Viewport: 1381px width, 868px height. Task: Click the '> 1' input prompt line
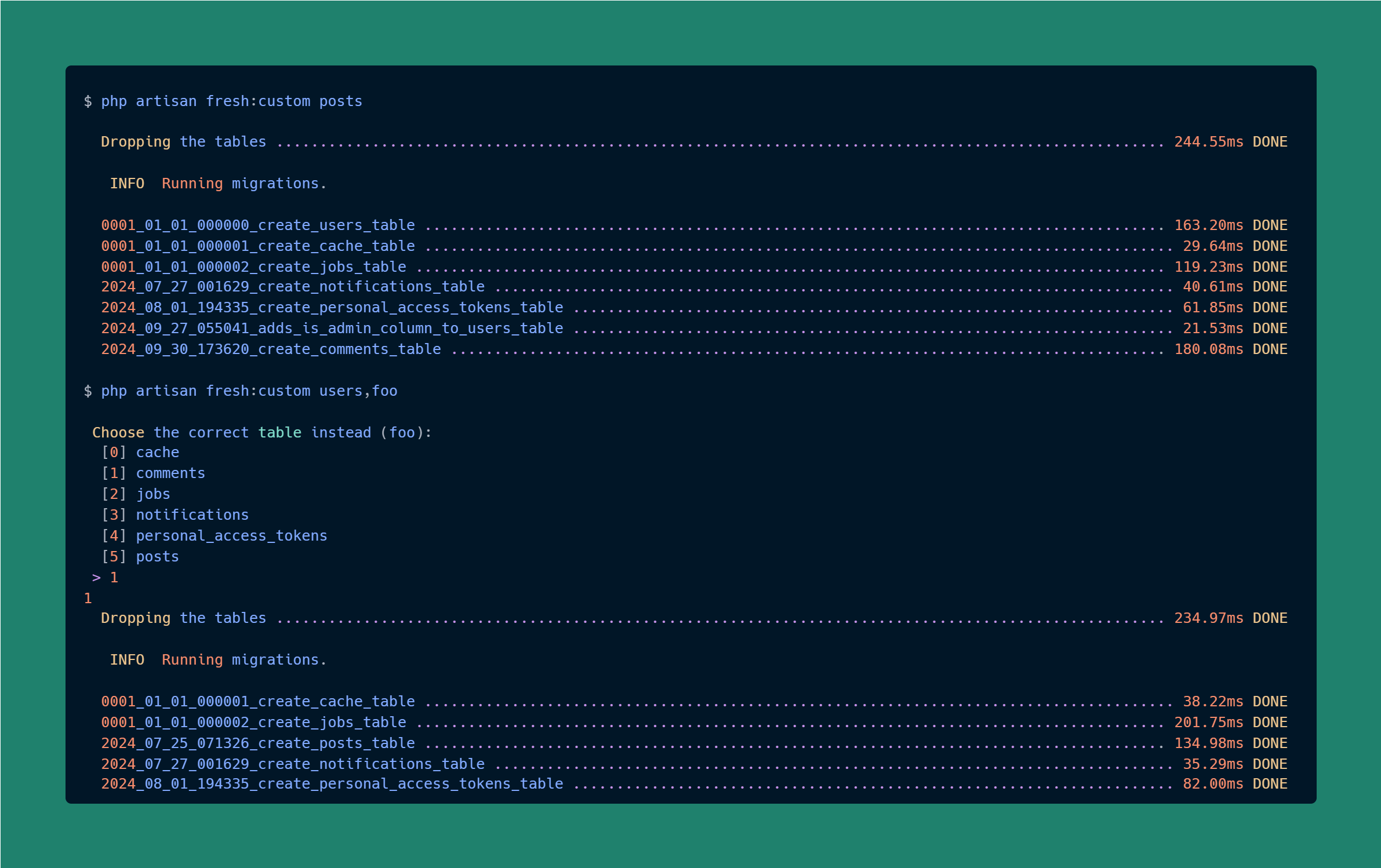(106, 578)
